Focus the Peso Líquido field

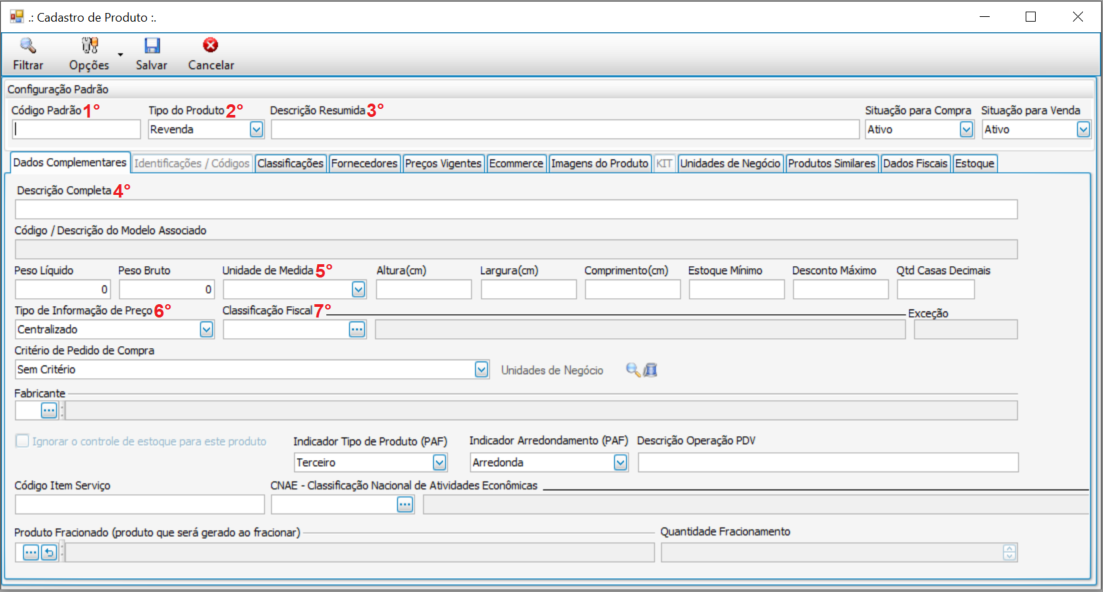pos(63,289)
